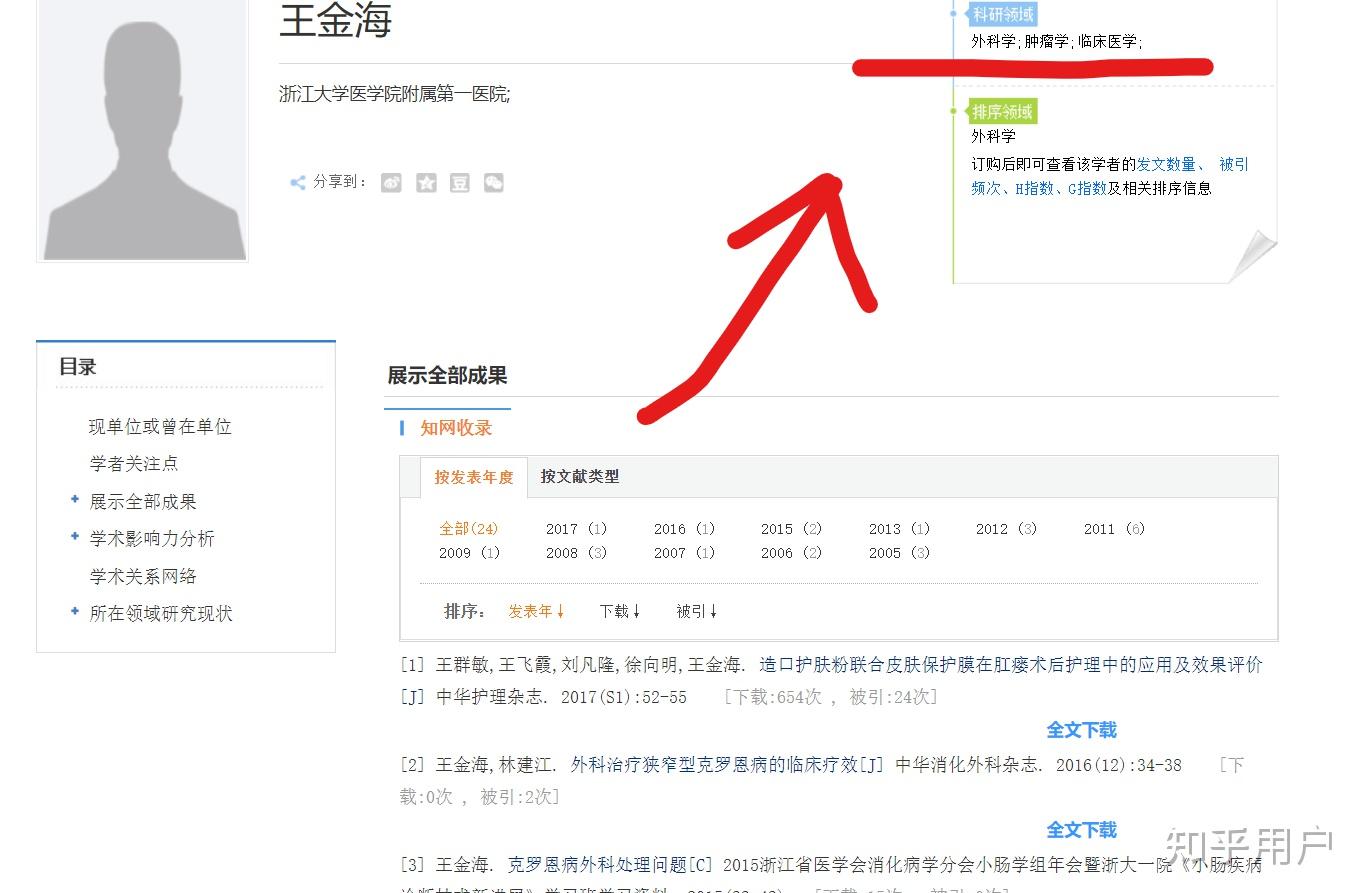Image resolution: width=1372 pixels, height=893 pixels.
Task: Share profile to Weibo icon
Action: click(391, 183)
